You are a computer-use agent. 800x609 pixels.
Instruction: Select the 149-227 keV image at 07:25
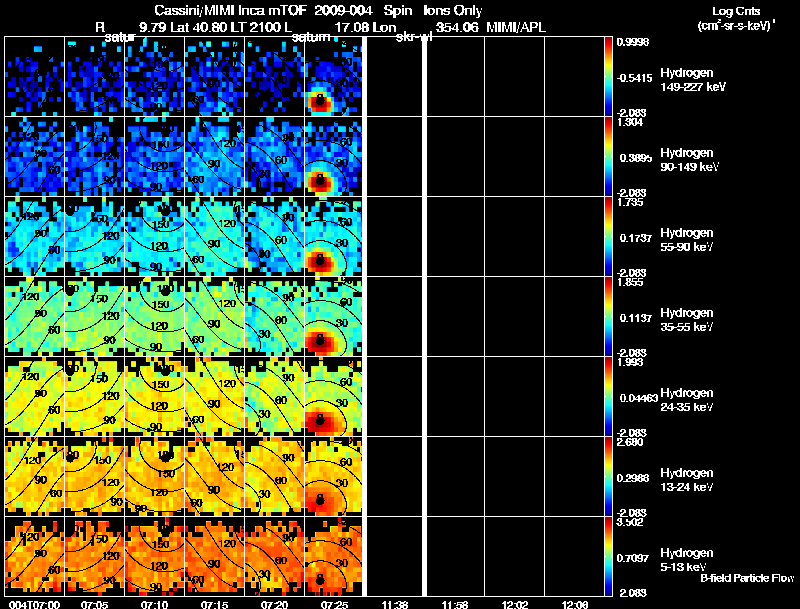[333, 77]
